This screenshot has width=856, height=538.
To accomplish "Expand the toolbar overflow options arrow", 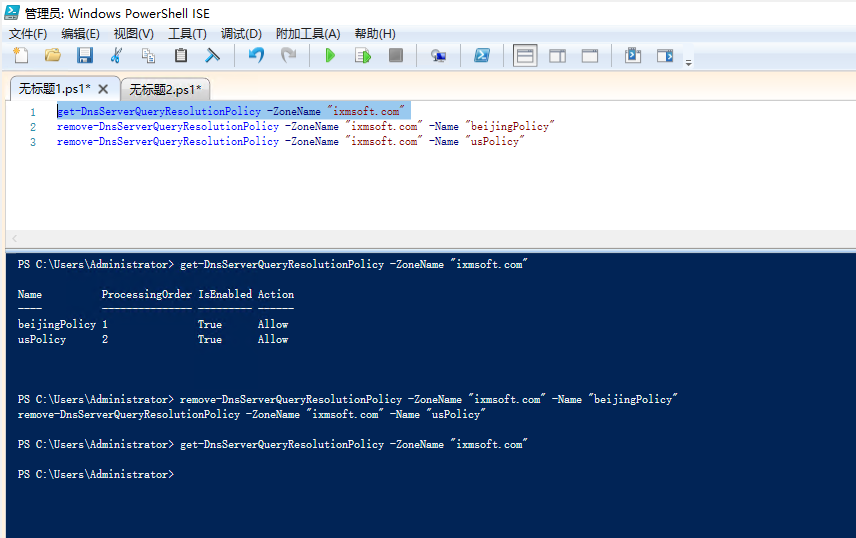I will (689, 63).
